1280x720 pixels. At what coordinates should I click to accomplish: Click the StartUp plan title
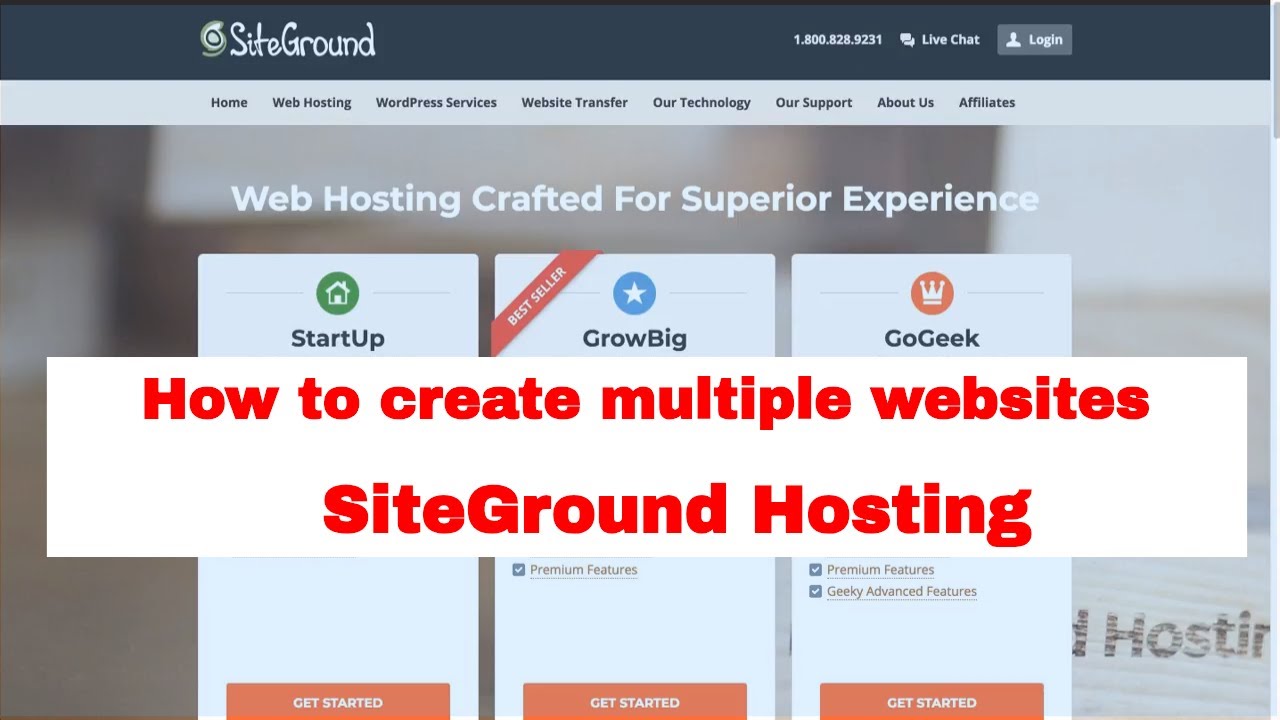point(338,338)
